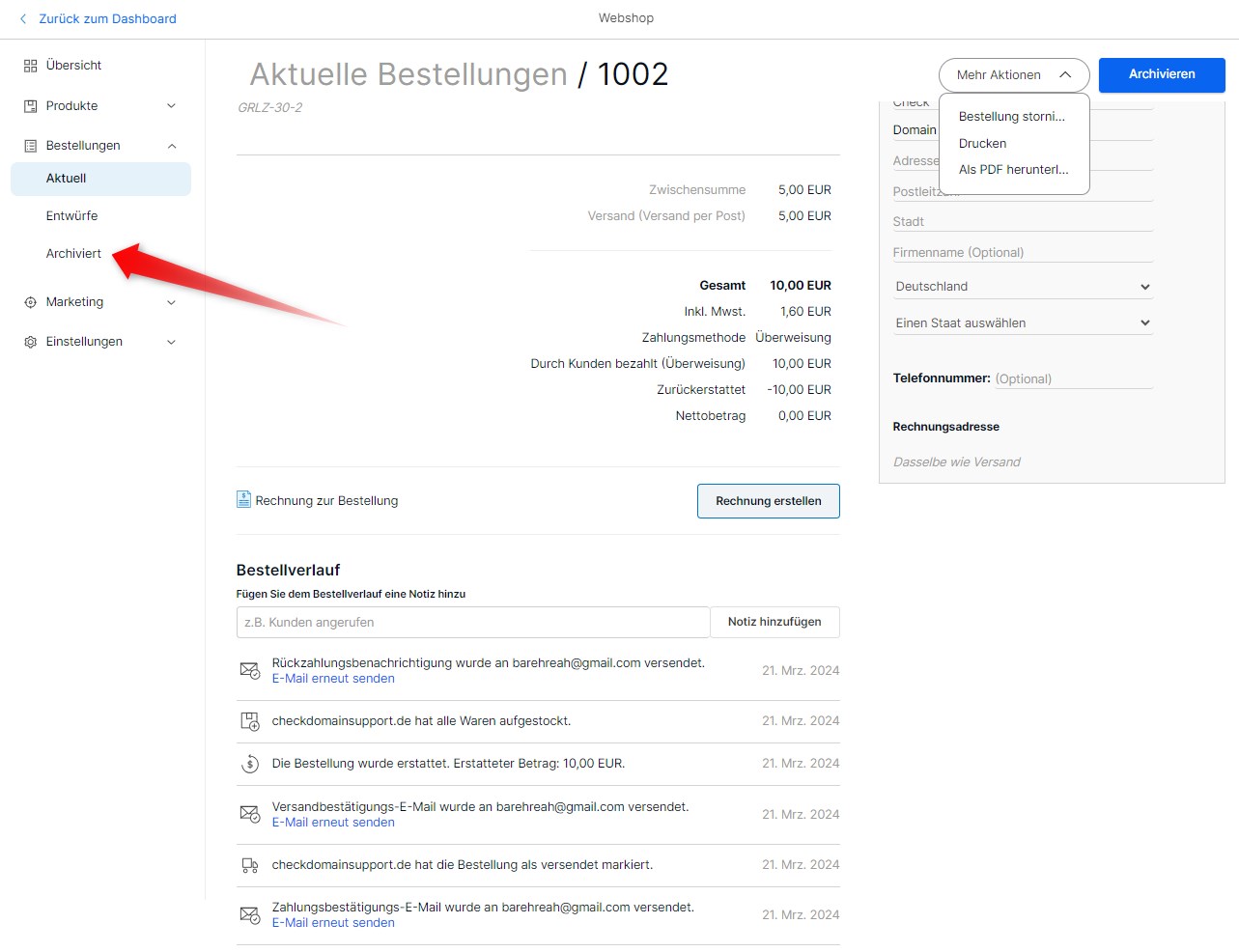The width and height of the screenshot is (1239, 952).
Task: Select Drucken from the actions menu
Action: [x=981, y=143]
